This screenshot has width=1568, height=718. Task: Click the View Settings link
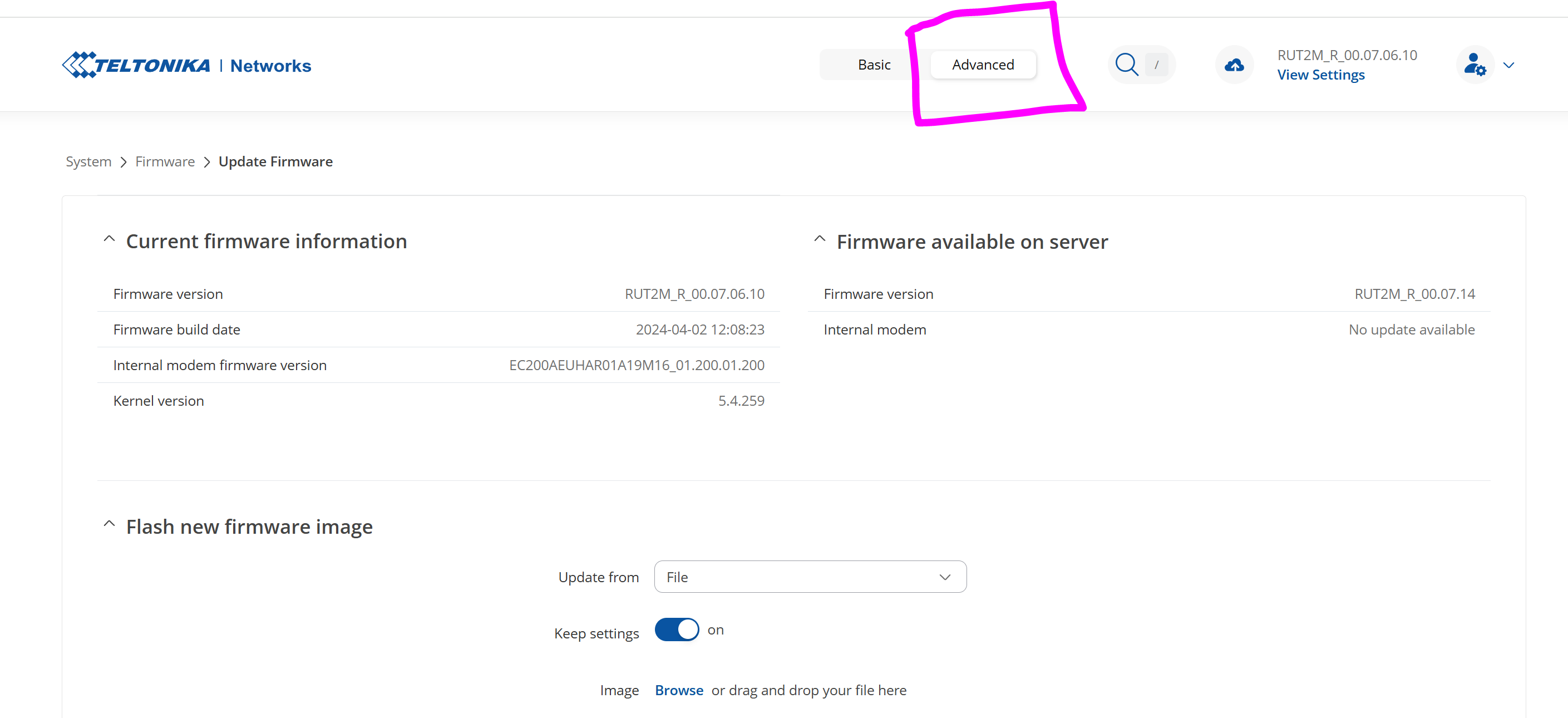pyautogui.click(x=1321, y=75)
